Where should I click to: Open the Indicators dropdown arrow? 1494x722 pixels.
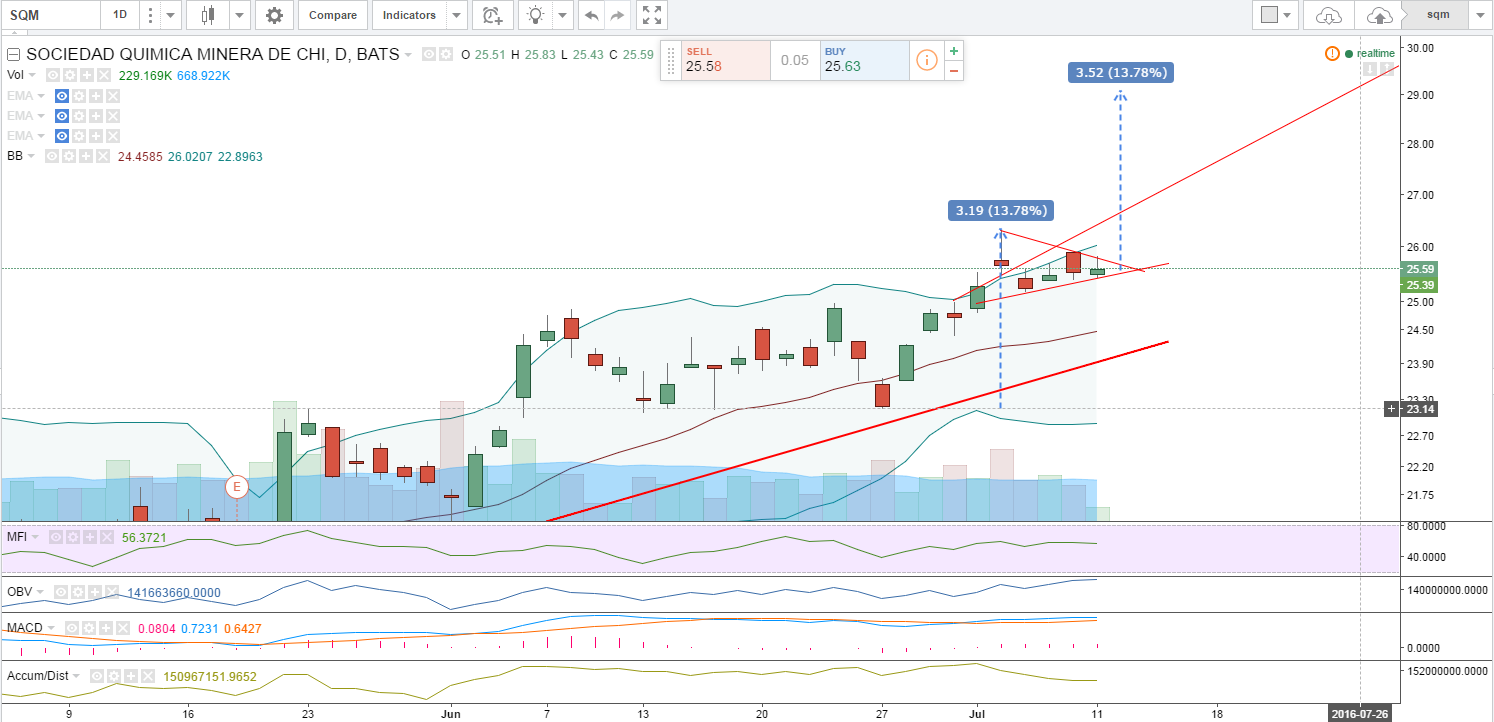457,15
